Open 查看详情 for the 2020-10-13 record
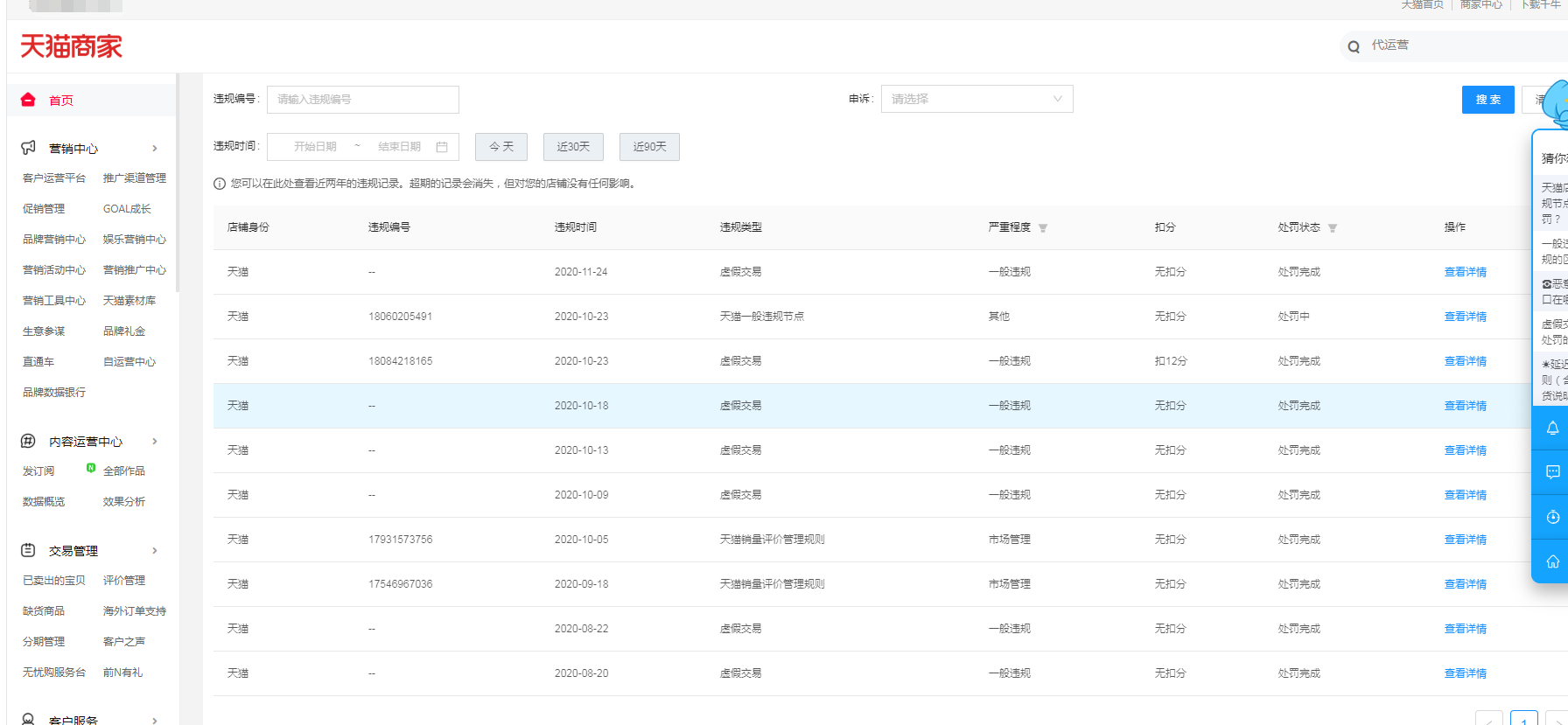The height and width of the screenshot is (725, 1568). tap(1466, 450)
